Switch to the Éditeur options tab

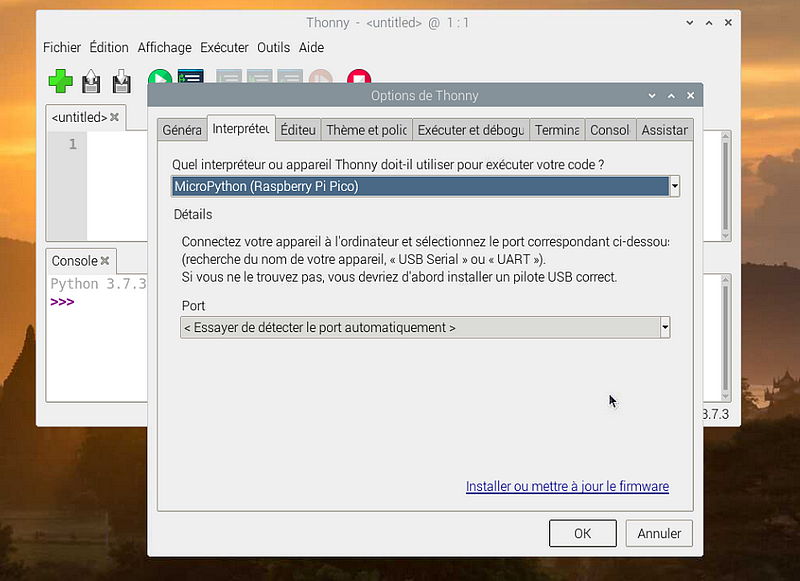tap(298, 130)
